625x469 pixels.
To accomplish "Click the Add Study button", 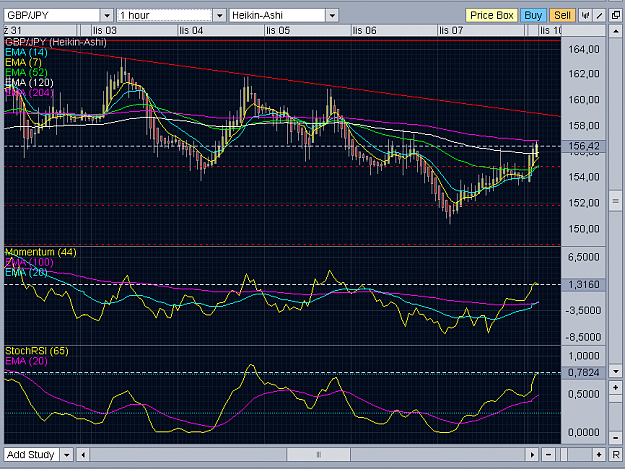I will [x=31, y=455].
